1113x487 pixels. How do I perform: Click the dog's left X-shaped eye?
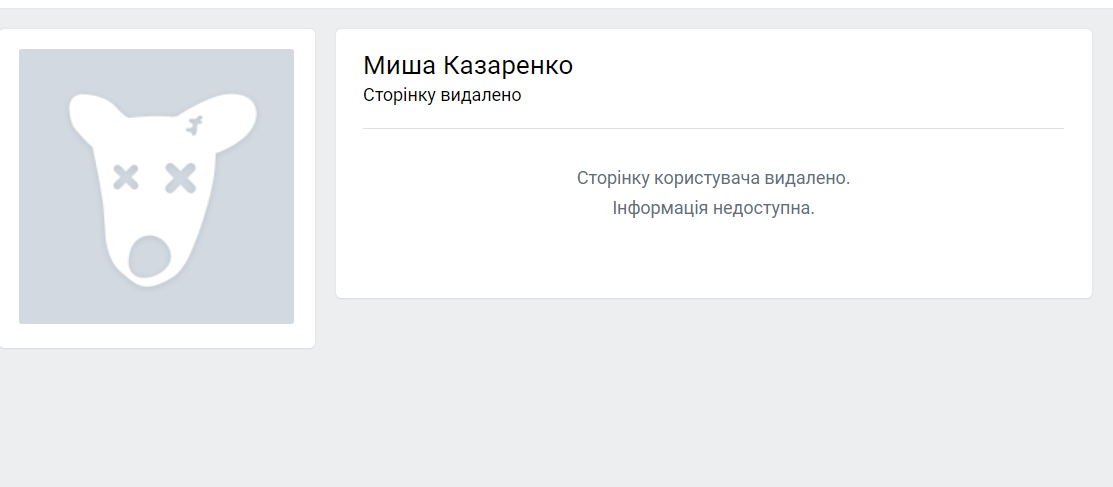coord(126,178)
